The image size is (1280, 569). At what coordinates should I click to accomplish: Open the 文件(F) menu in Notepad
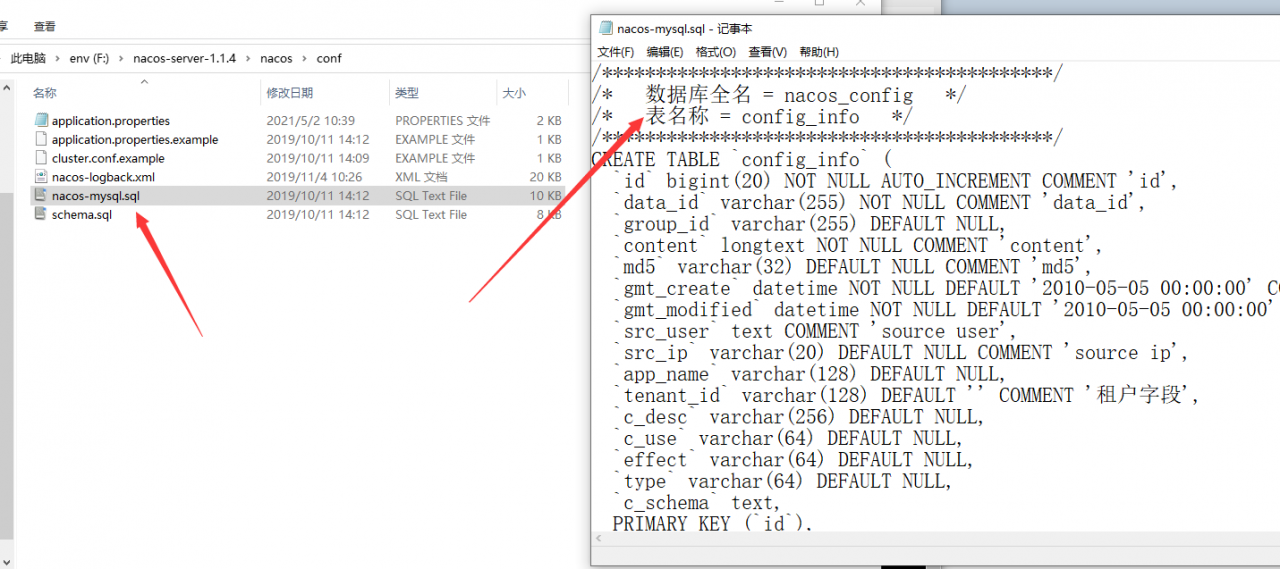coord(615,52)
